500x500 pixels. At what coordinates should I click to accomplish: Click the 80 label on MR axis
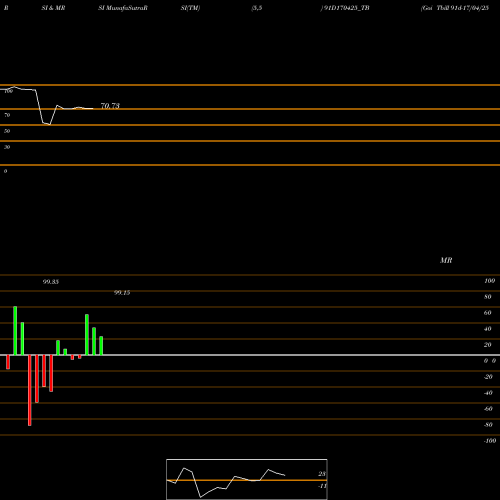point(488,297)
